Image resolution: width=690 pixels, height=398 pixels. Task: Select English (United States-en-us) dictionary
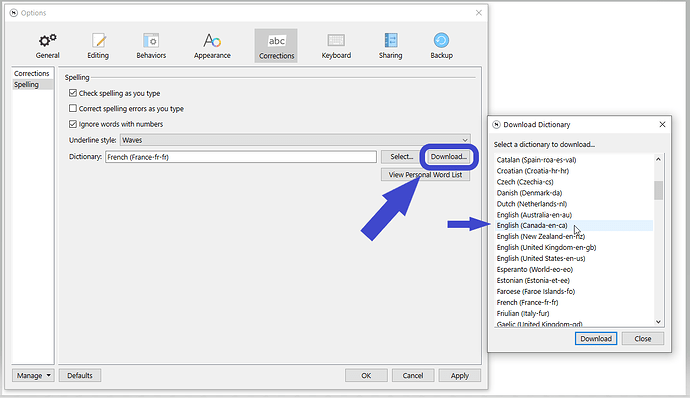573,258
